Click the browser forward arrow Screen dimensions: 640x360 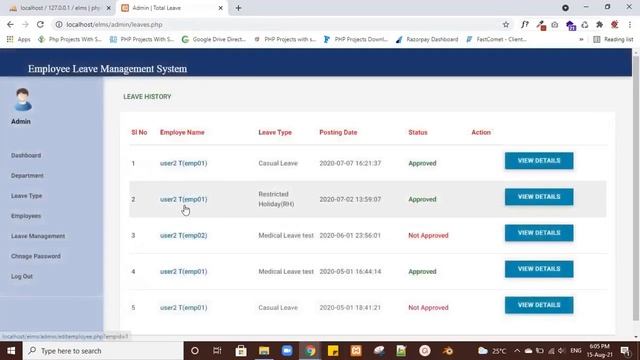[x=25, y=24]
